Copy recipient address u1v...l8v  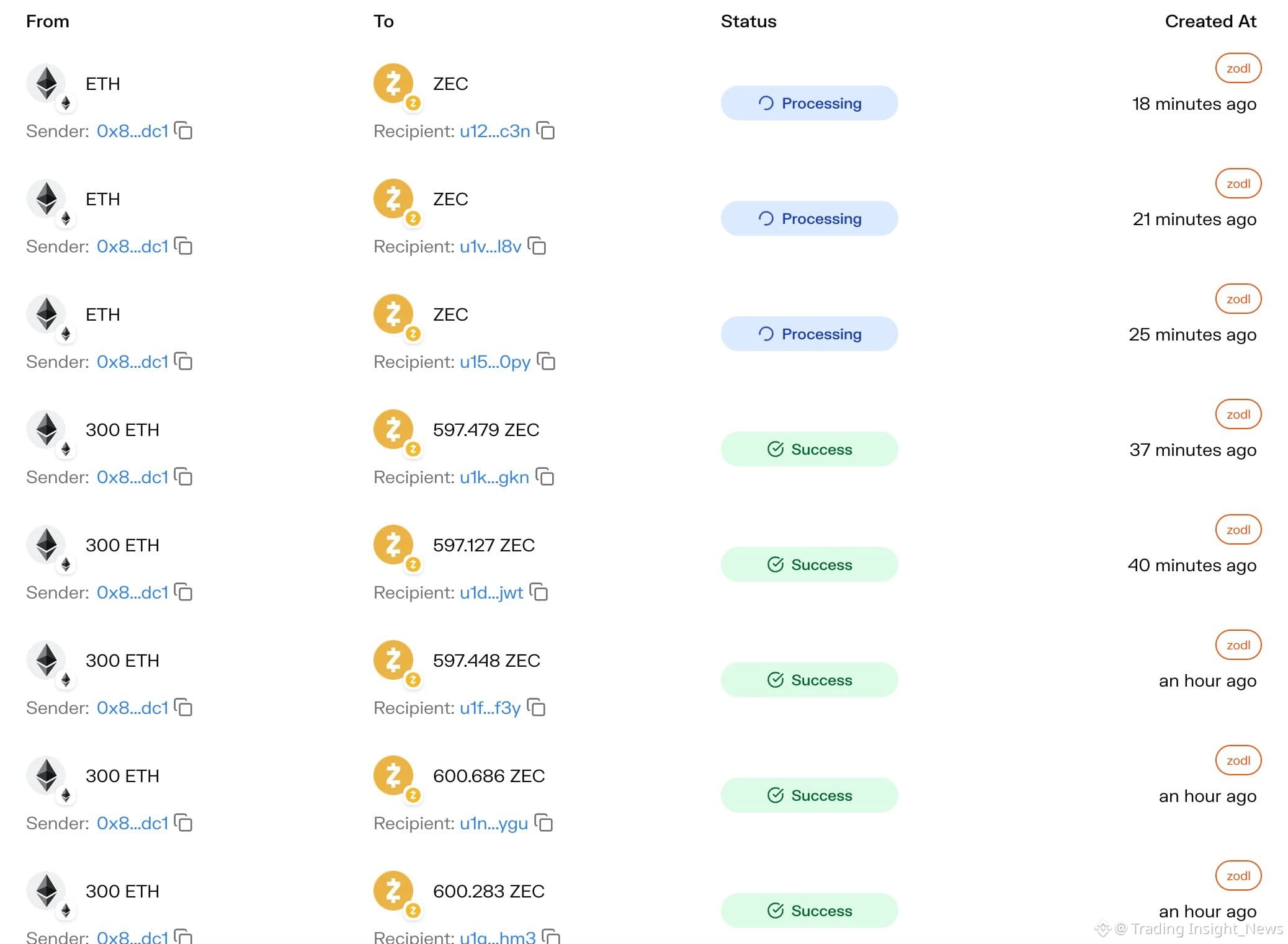pos(537,246)
